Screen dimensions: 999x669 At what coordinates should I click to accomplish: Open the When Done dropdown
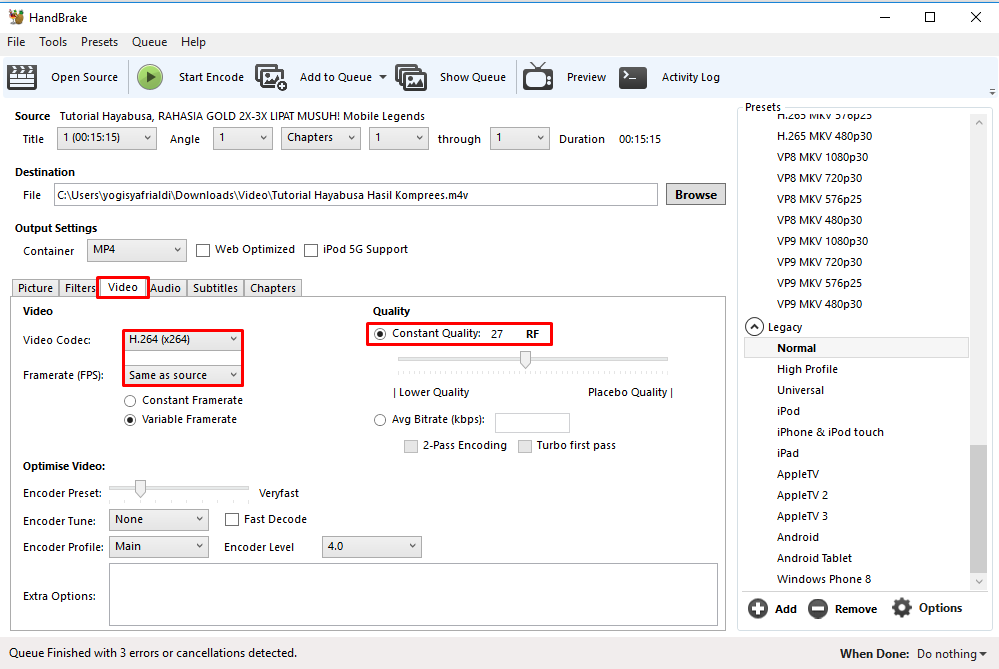click(x=951, y=654)
